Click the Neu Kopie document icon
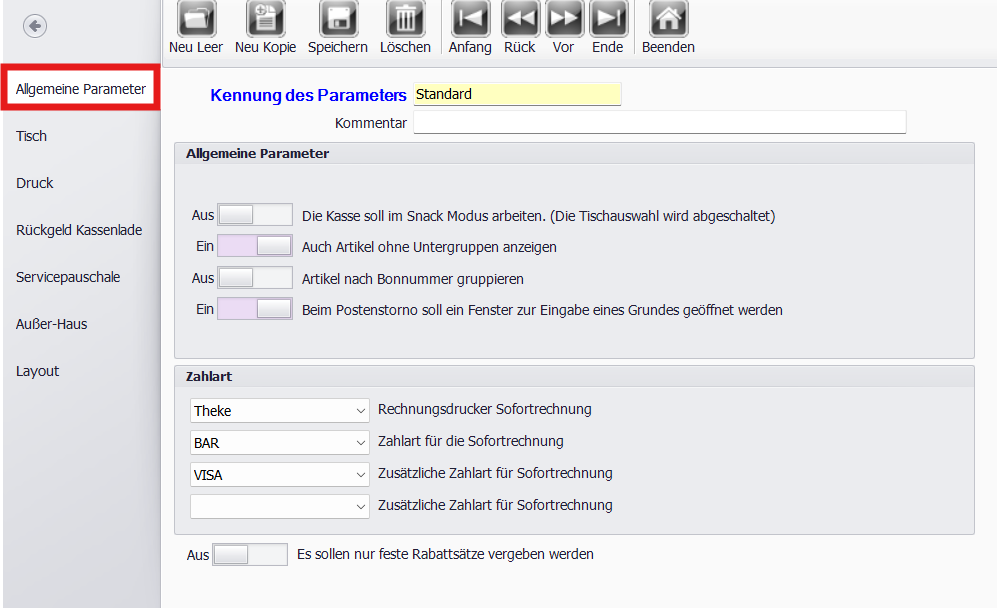 (x=265, y=18)
